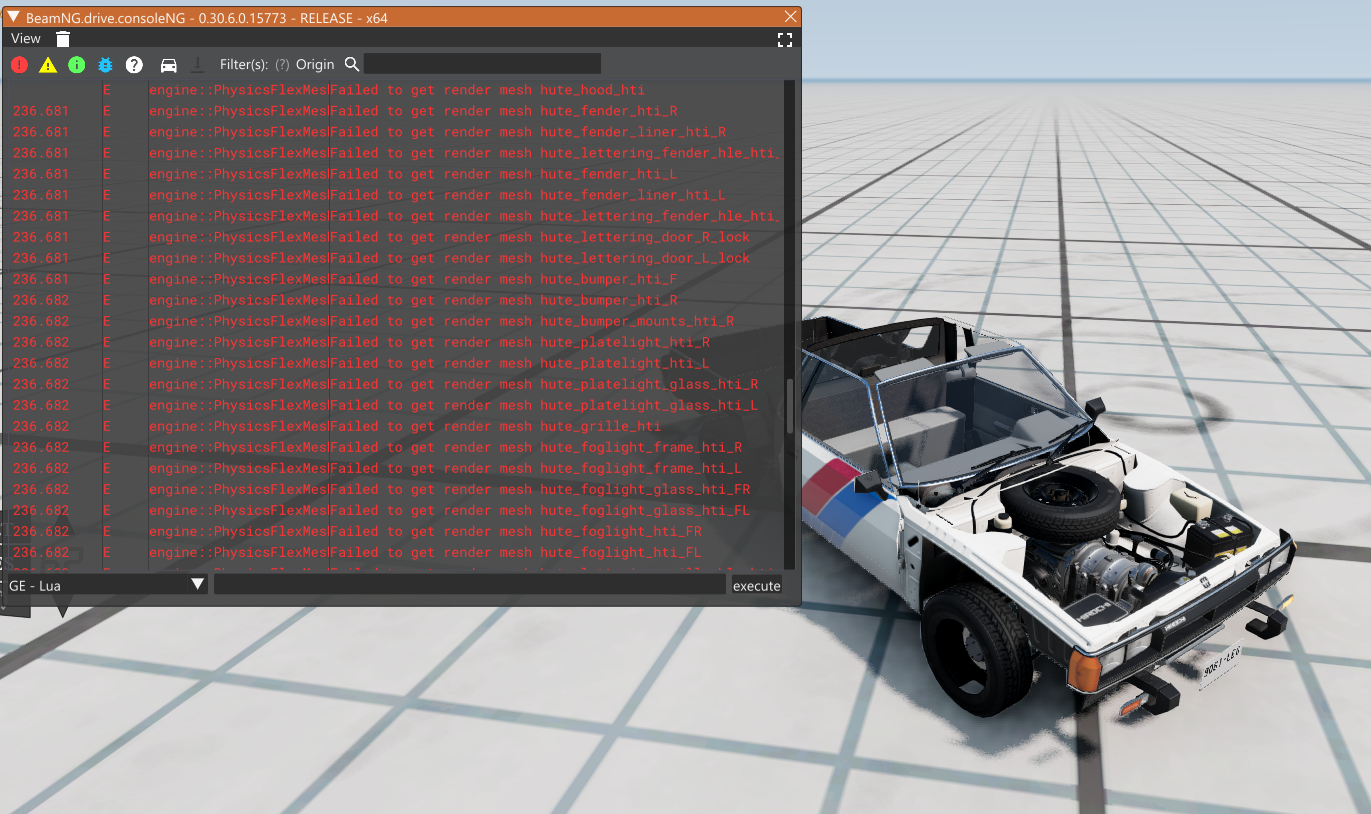Toggle the yellow warning log filter
The width and height of the screenshot is (1371, 814).
tap(48, 65)
